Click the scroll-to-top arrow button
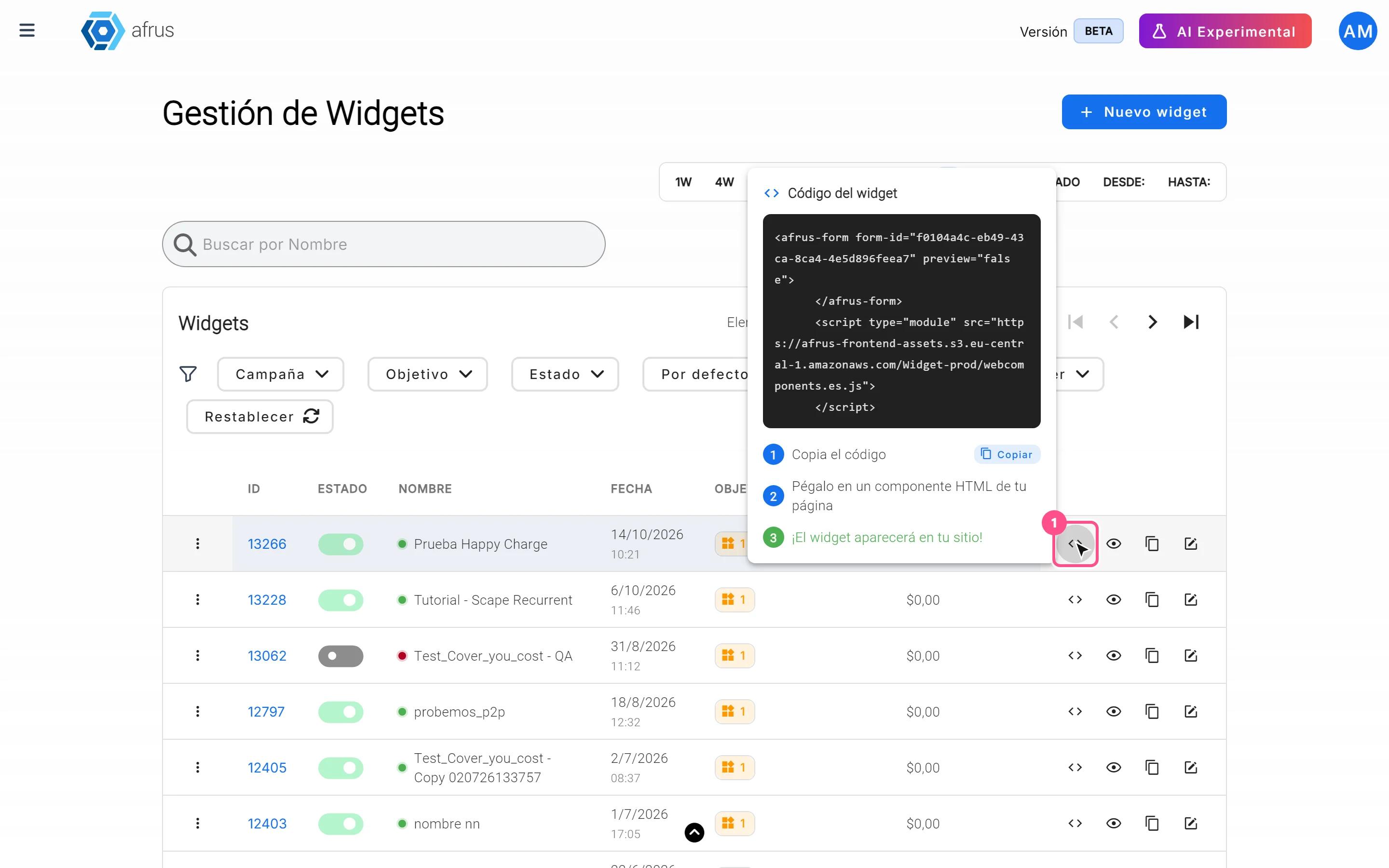The image size is (1389, 868). [x=694, y=832]
